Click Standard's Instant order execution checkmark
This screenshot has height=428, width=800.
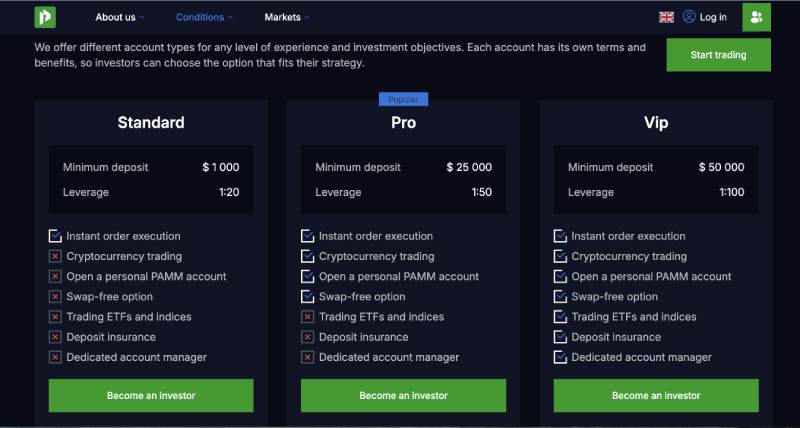[55, 236]
